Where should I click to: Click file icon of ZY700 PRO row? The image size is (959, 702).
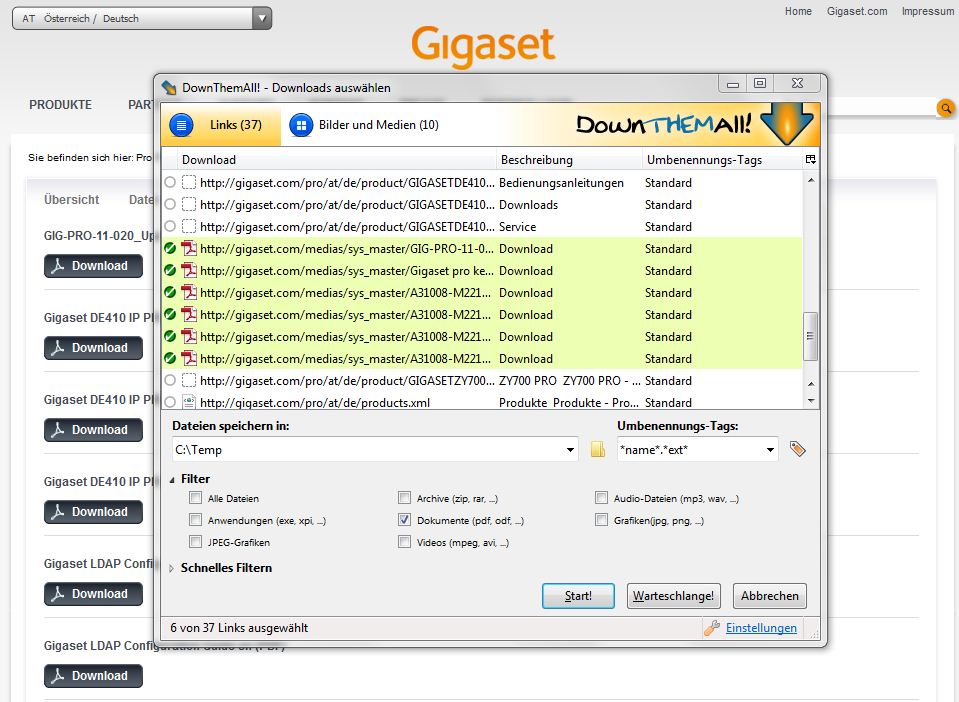coord(189,380)
